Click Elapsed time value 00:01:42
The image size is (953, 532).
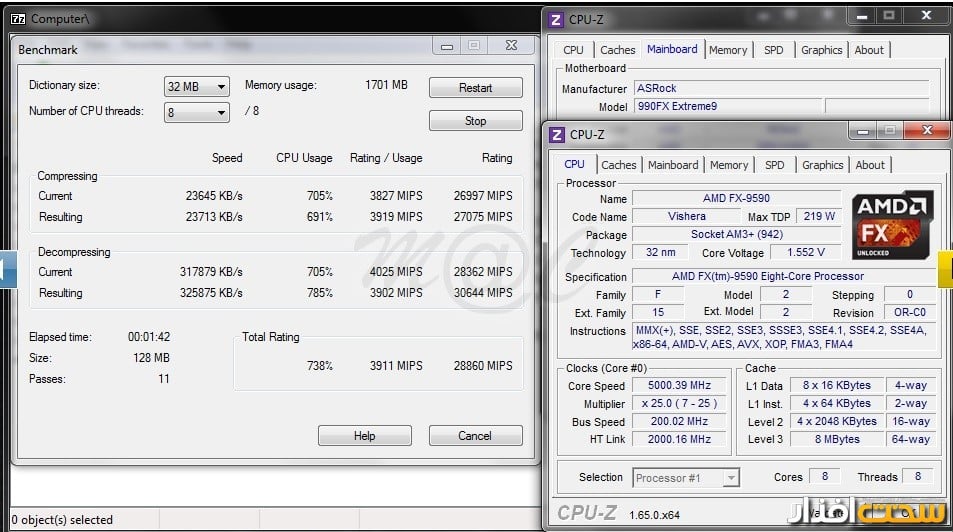tap(149, 337)
